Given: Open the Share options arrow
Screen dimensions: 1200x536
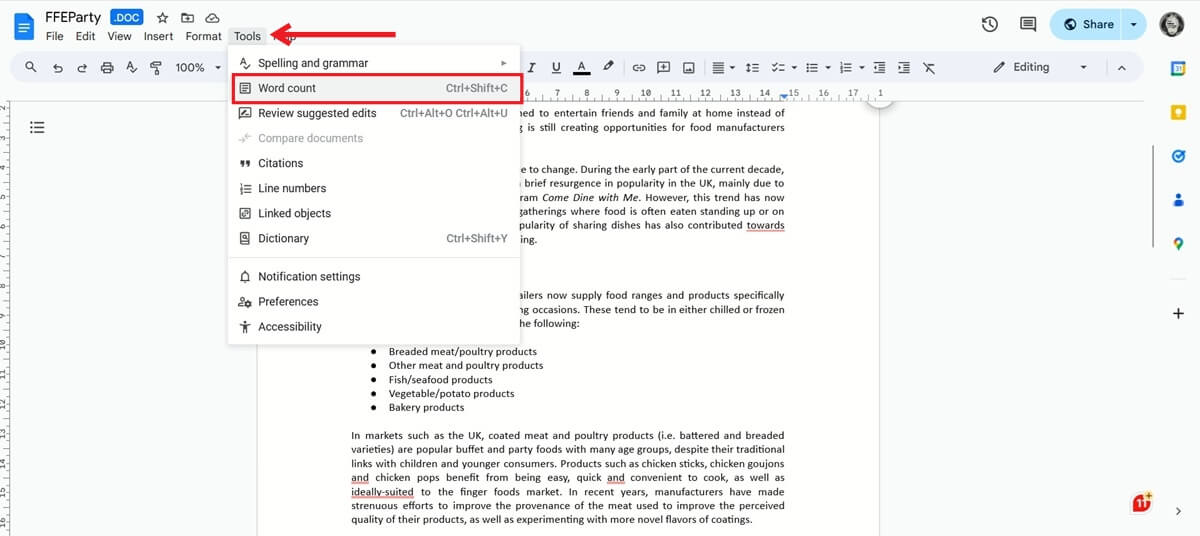Looking at the screenshot, I should (1133, 24).
